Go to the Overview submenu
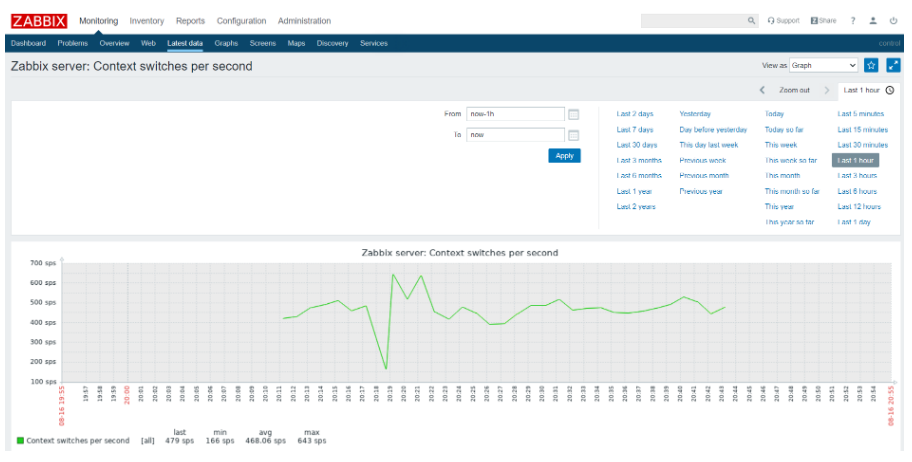 pyautogui.click(x=114, y=44)
